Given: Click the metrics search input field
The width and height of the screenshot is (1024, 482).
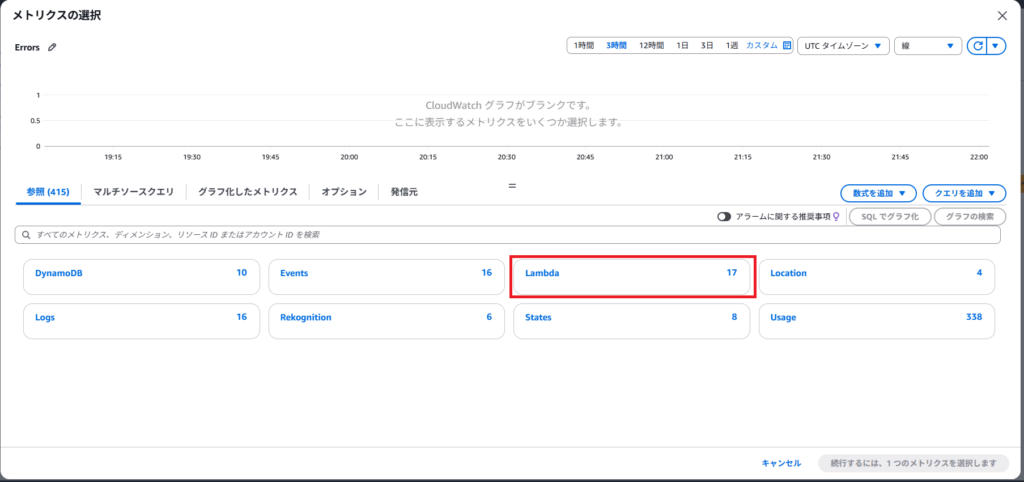Looking at the screenshot, I should [510, 235].
